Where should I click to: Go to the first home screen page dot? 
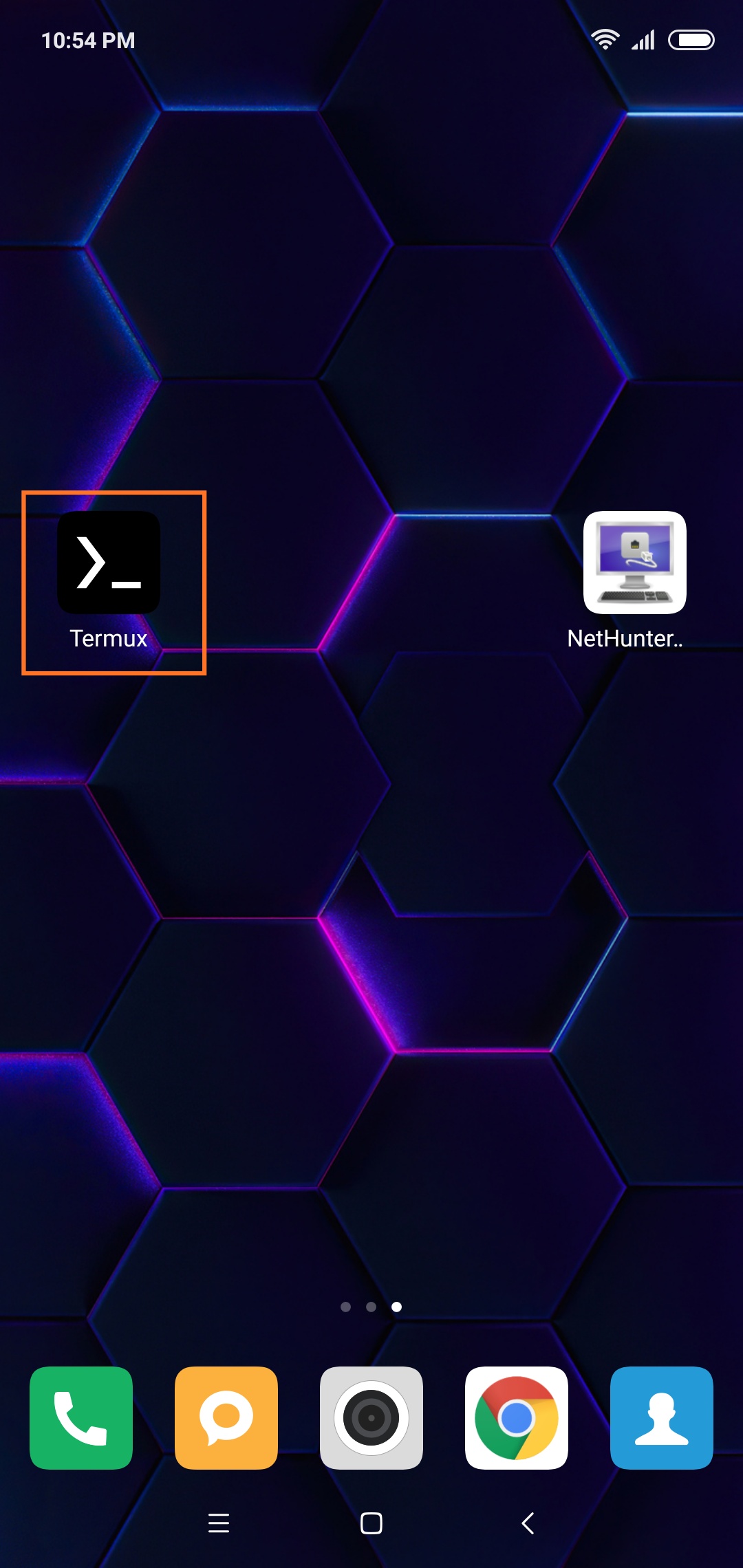click(x=346, y=1307)
